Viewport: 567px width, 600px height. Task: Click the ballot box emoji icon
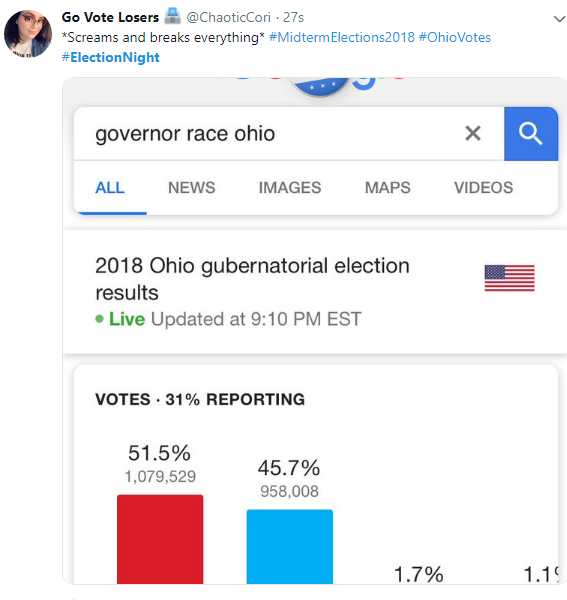(172, 16)
